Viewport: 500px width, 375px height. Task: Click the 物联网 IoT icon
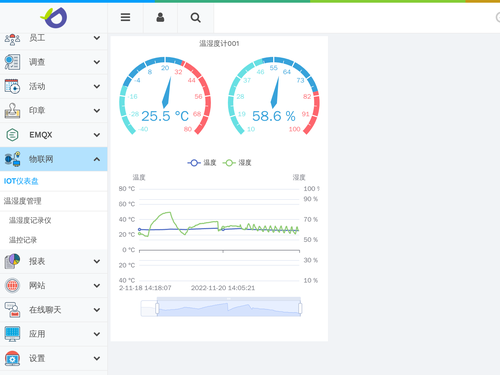12,159
